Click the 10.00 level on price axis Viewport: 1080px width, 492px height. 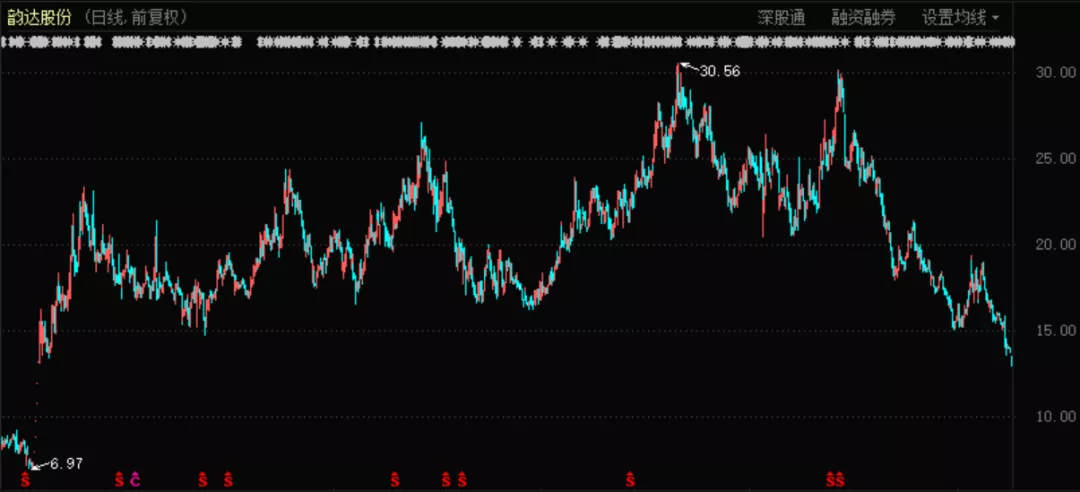tap(1053, 416)
